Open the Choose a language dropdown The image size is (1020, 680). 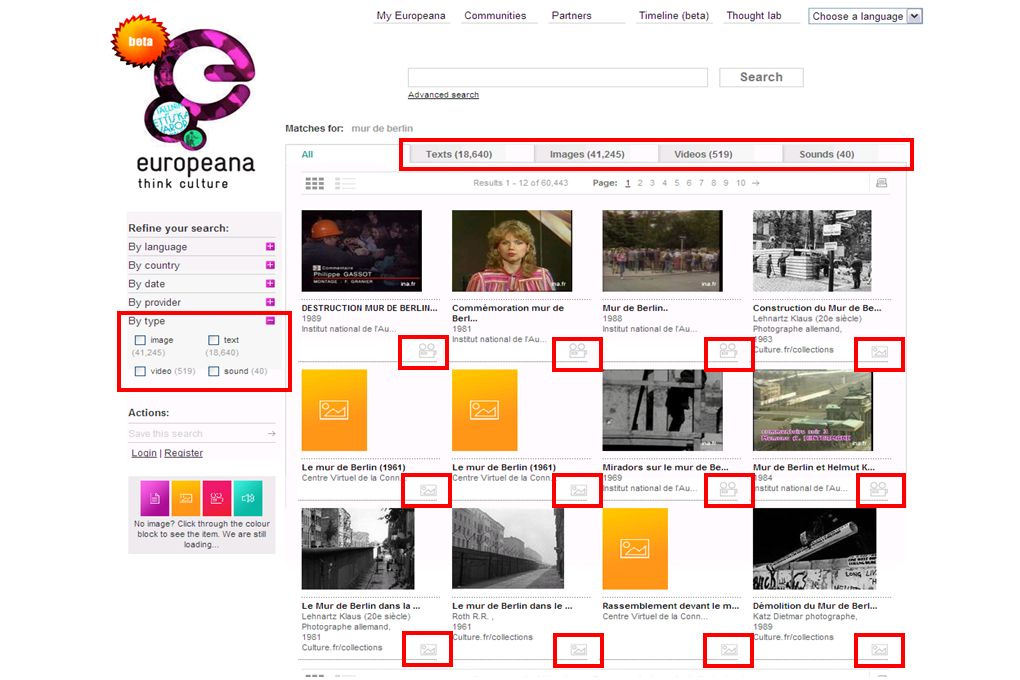pyautogui.click(x=865, y=16)
